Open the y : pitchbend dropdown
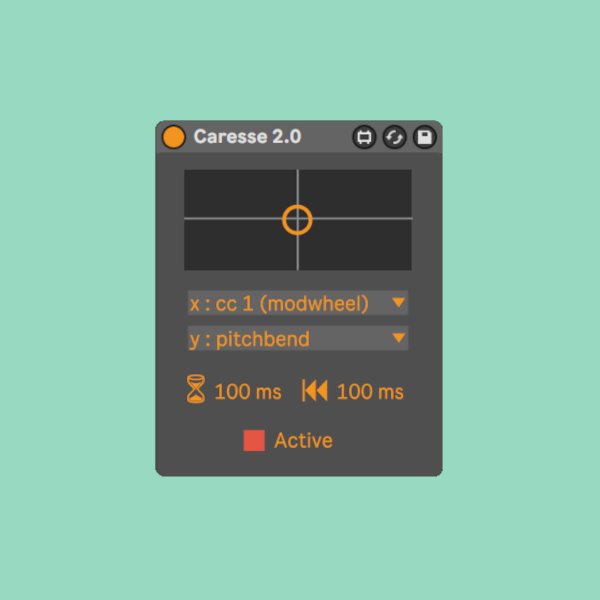The width and height of the screenshot is (600, 600). tap(298, 338)
